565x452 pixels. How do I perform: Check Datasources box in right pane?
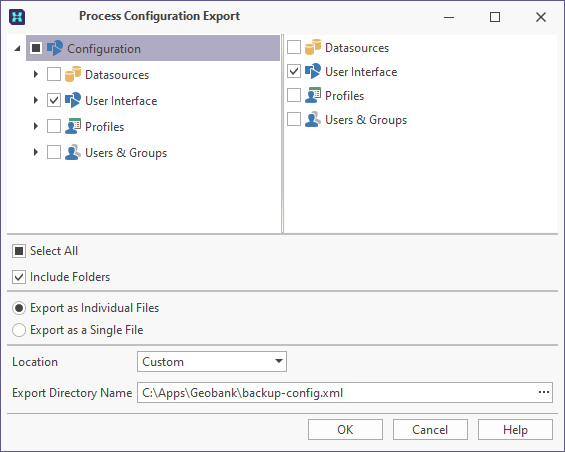point(294,47)
